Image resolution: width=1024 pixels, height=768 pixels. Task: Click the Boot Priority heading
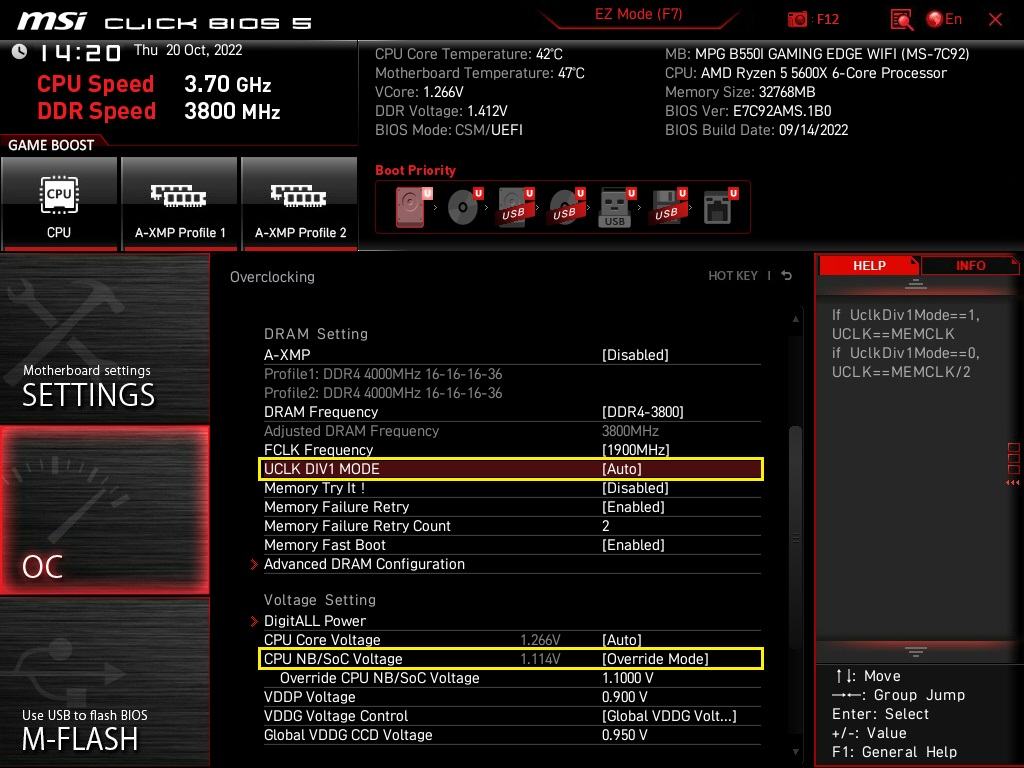pos(415,170)
